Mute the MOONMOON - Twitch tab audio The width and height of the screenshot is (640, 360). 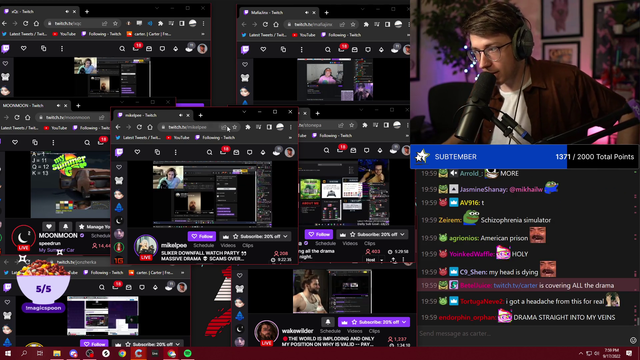click(58, 105)
